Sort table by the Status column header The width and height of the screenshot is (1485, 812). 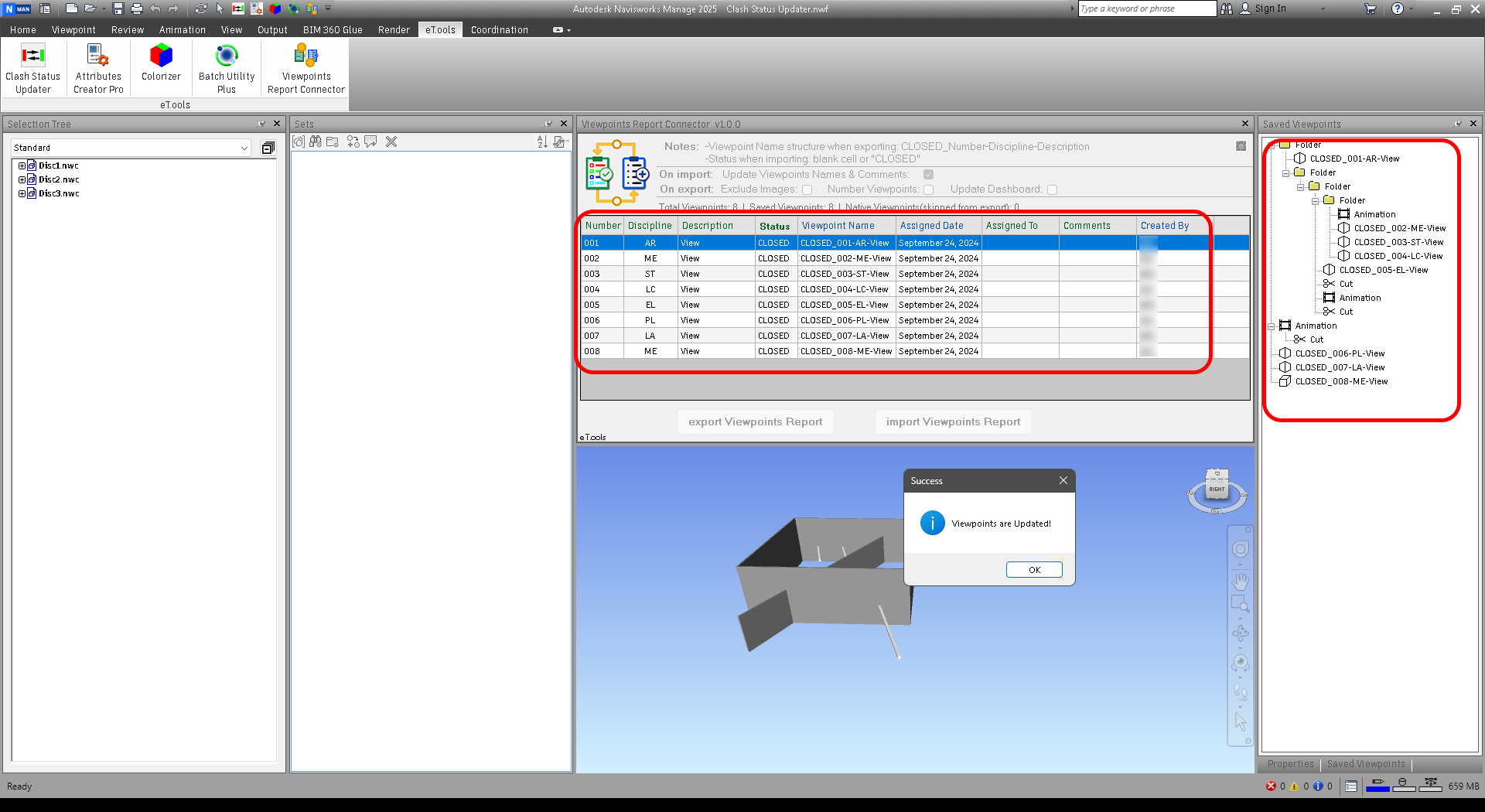click(x=774, y=226)
